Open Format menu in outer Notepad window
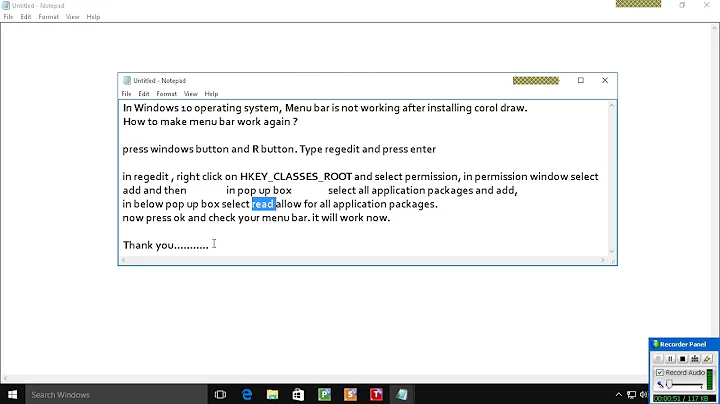The width and height of the screenshot is (720, 404). pos(48,17)
